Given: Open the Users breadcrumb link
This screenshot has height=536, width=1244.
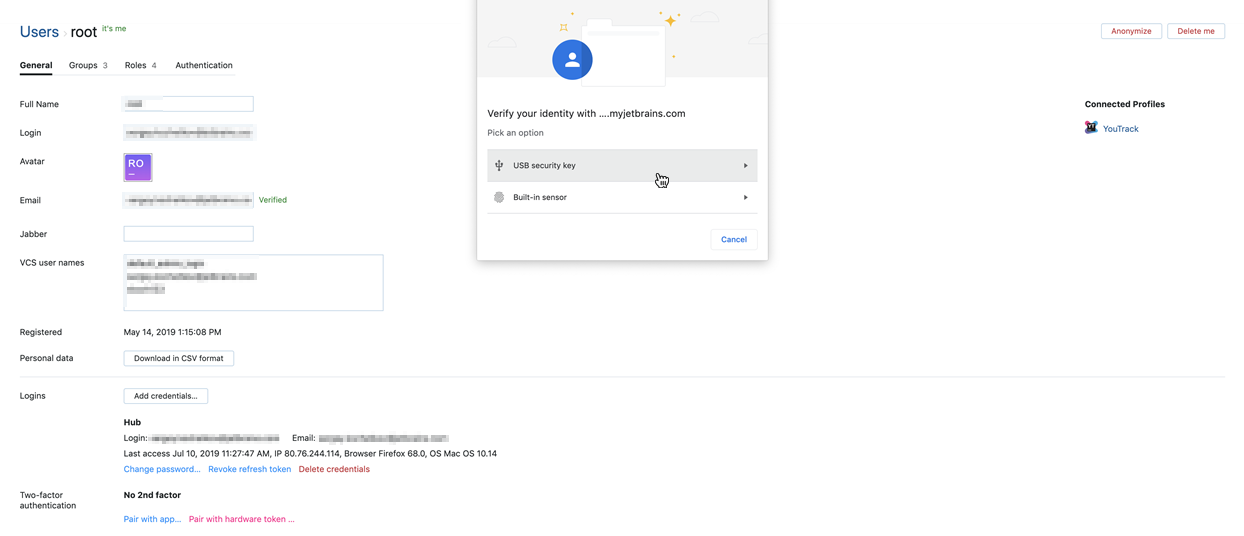Looking at the screenshot, I should tap(40, 32).
